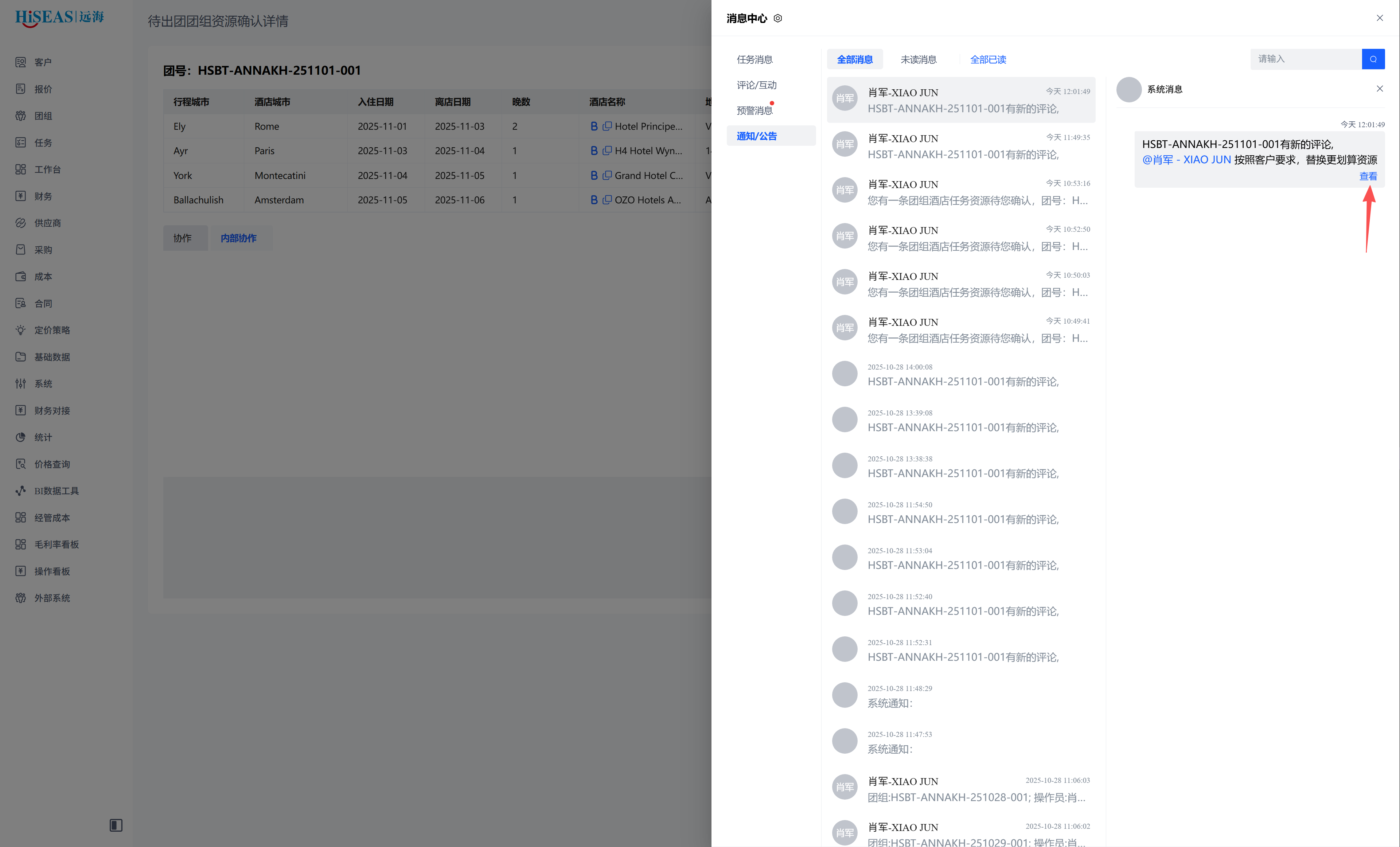
Task: Close the system message detail panel
Action: click(1379, 89)
